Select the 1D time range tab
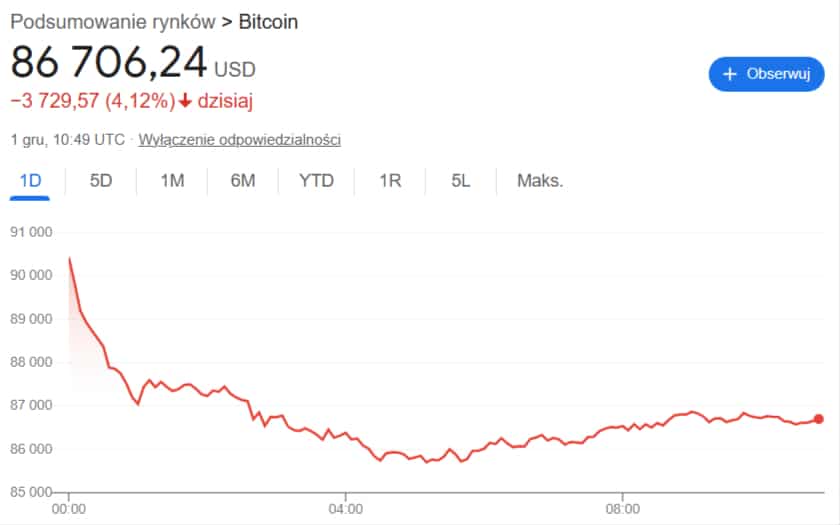Image resolution: width=840 pixels, height=525 pixels. (30, 181)
